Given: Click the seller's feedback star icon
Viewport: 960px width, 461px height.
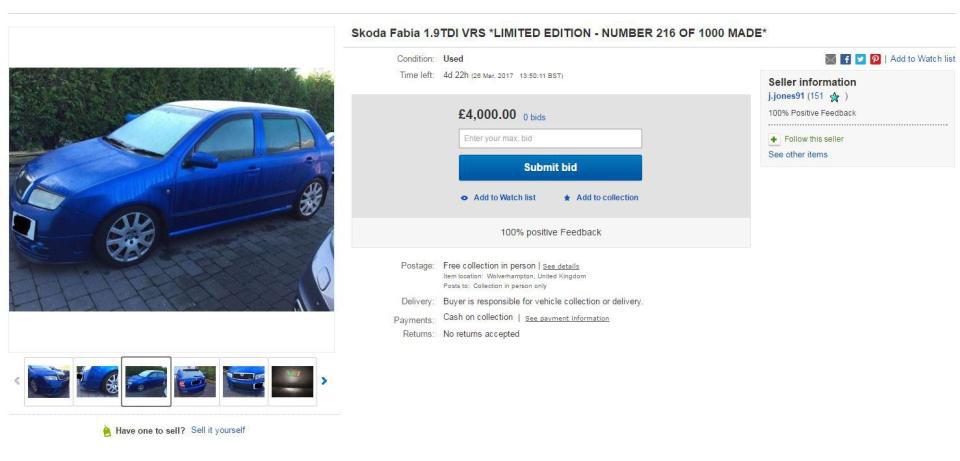Looking at the screenshot, I should tap(834, 97).
